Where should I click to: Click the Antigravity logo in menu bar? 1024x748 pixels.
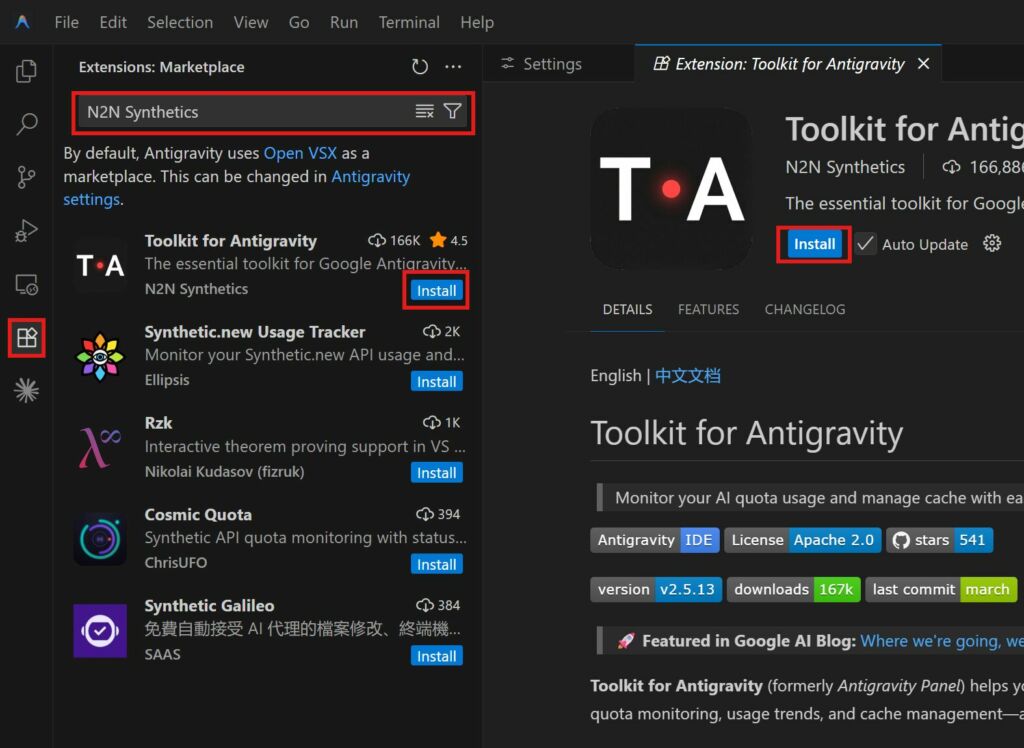point(22,22)
